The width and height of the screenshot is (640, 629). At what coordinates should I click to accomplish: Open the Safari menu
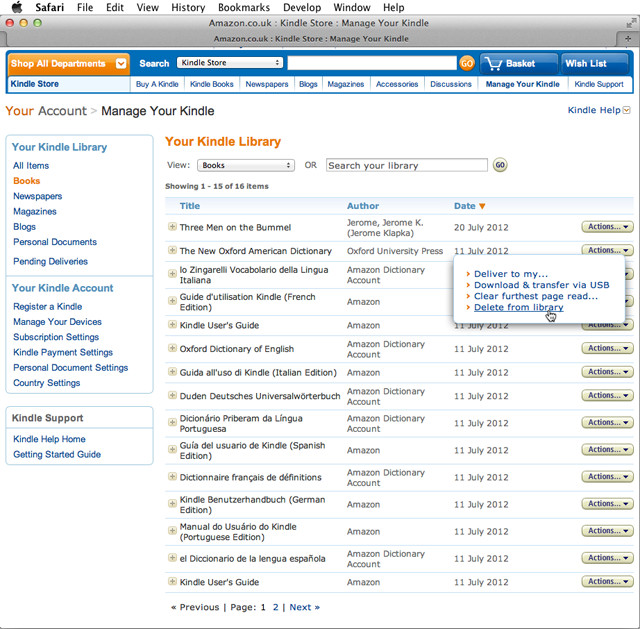(x=49, y=7)
